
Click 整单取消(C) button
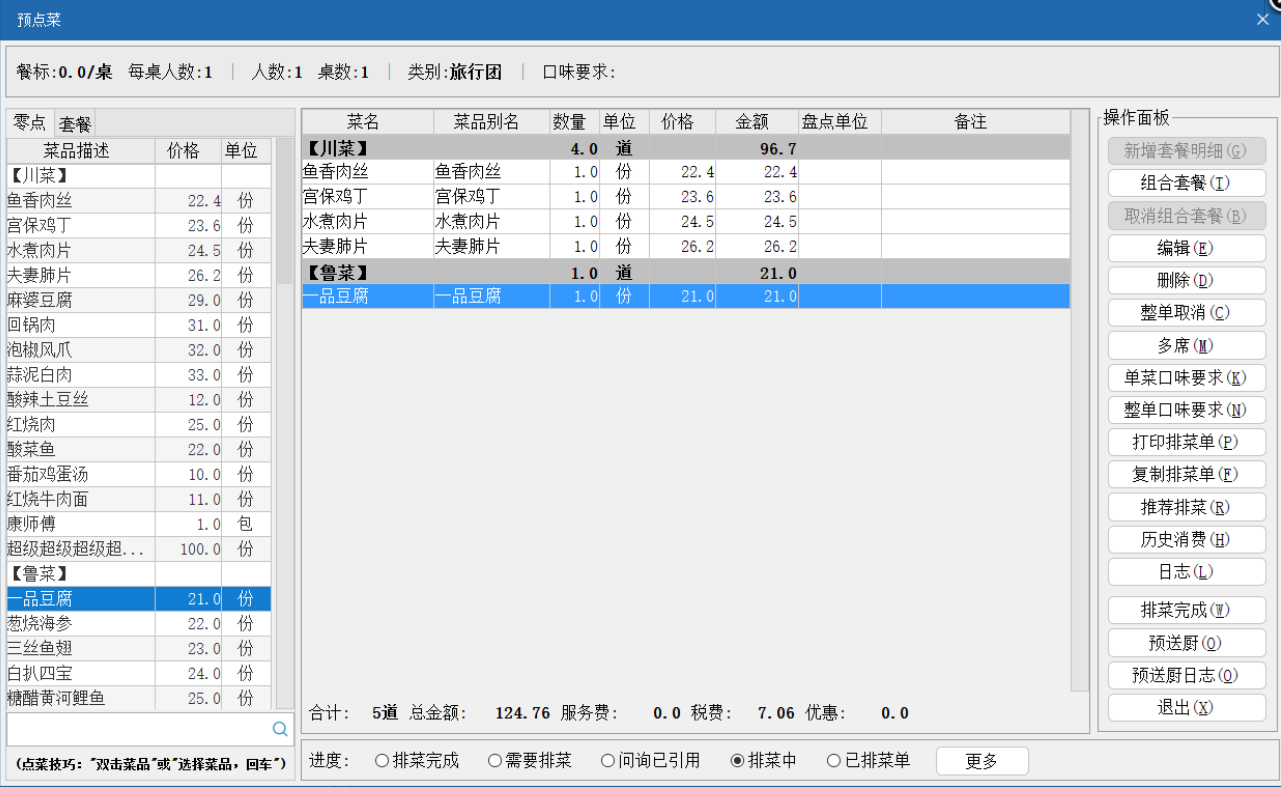click(x=1186, y=313)
